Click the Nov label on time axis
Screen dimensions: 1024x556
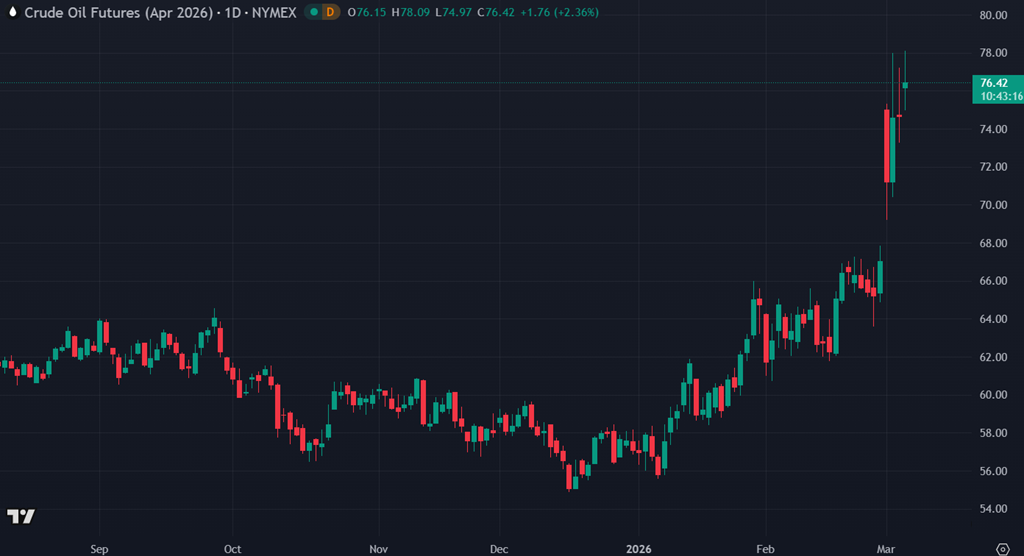(378, 549)
